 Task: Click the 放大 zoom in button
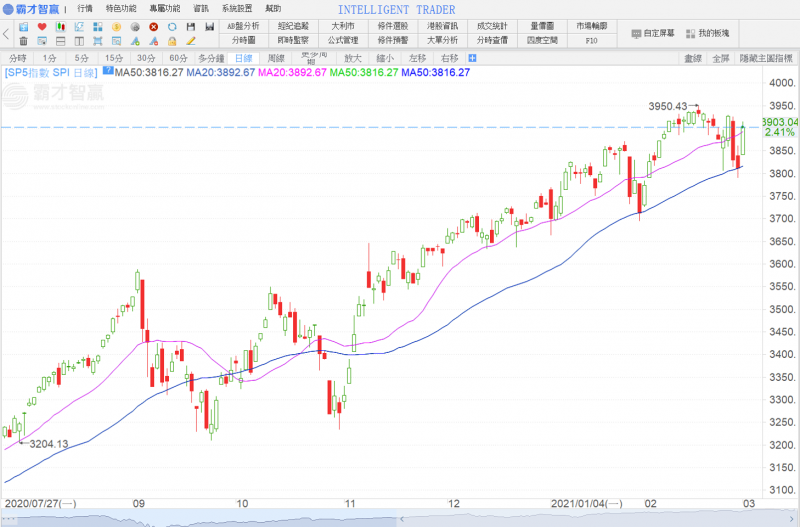352,59
